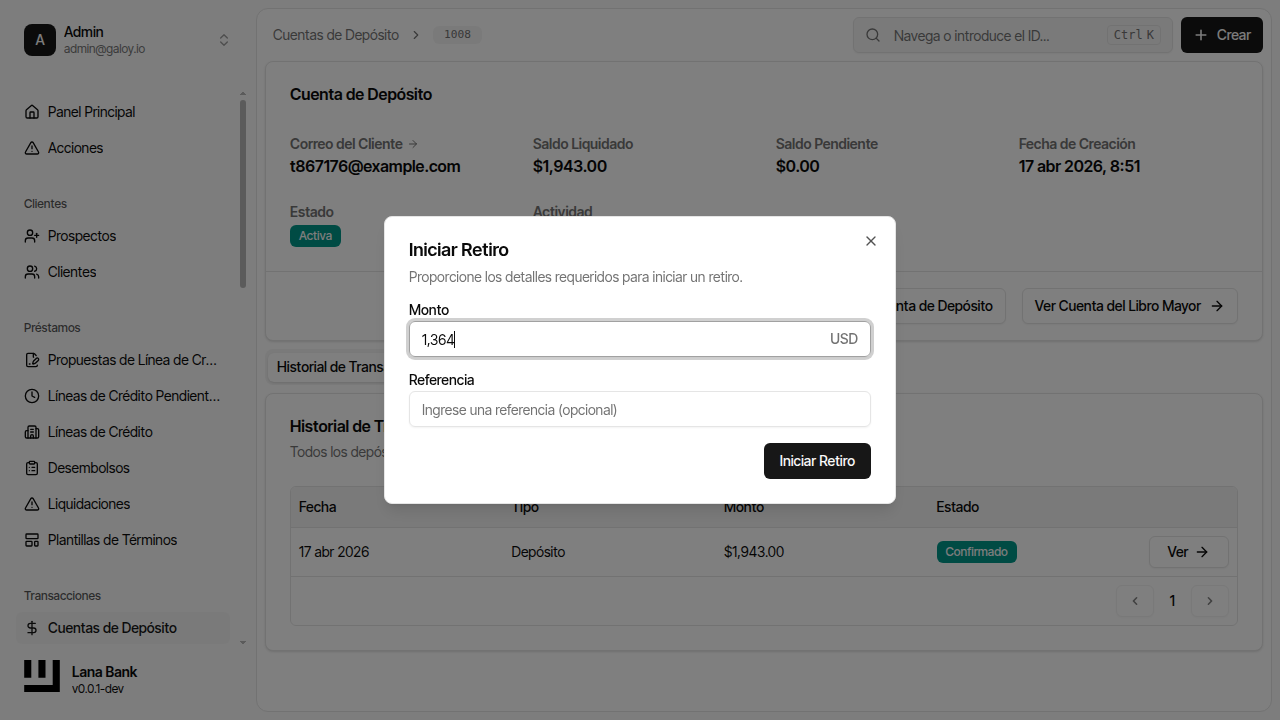The width and height of the screenshot is (1280, 720).
Task: Close the Iniciar Retiro dialog
Action: click(871, 241)
